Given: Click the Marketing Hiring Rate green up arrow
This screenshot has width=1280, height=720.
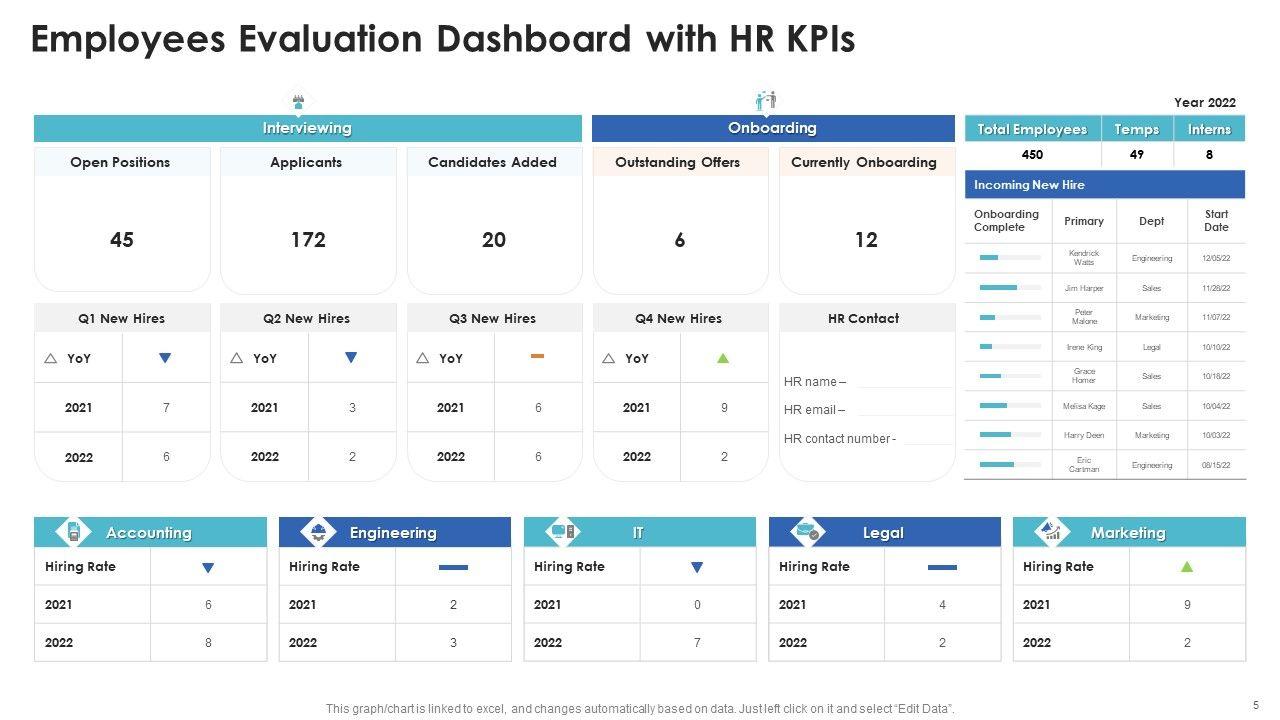Looking at the screenshot, I should (x=1187, y=566).
